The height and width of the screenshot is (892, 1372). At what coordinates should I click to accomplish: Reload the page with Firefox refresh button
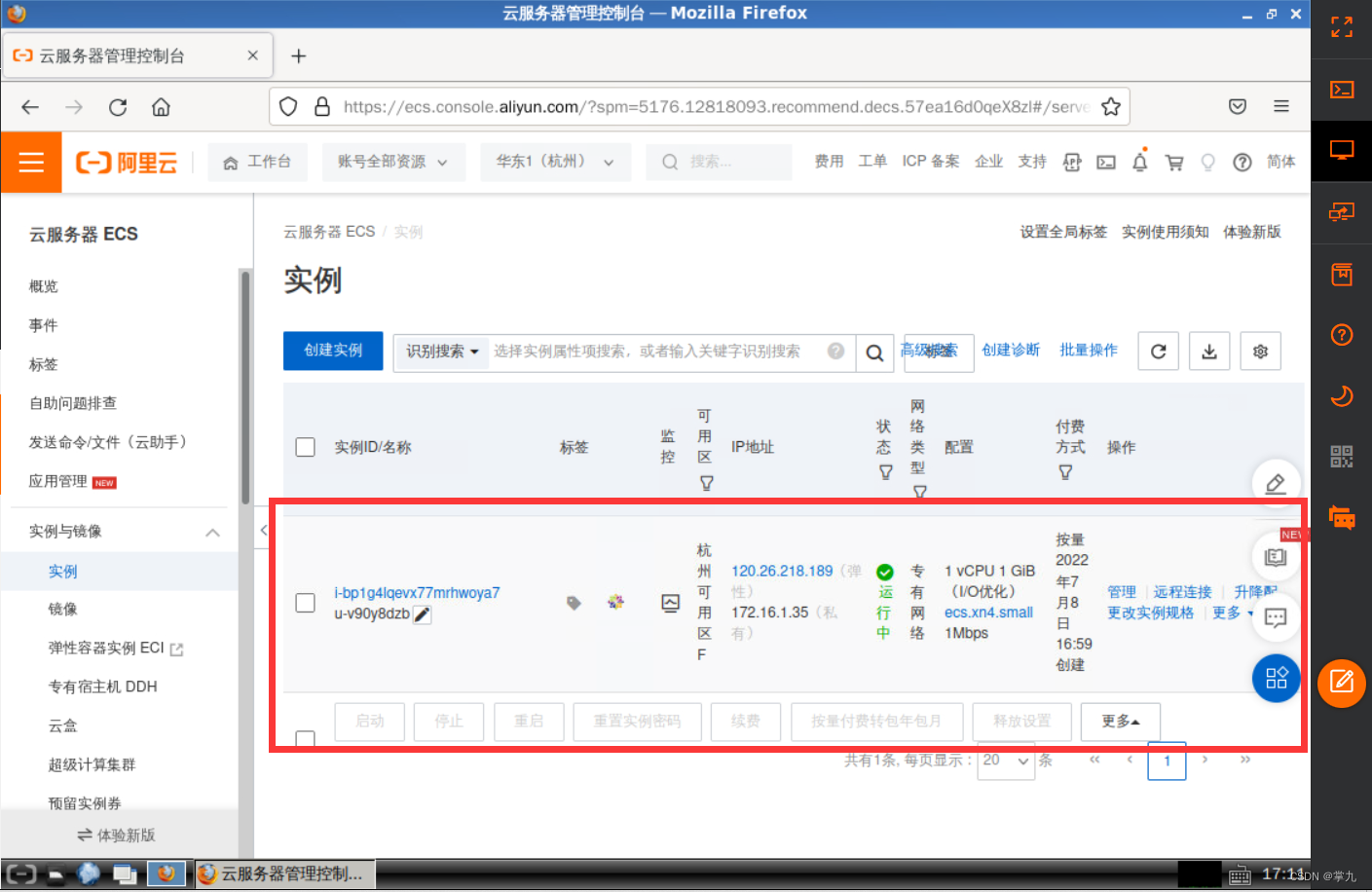(118, 107)
